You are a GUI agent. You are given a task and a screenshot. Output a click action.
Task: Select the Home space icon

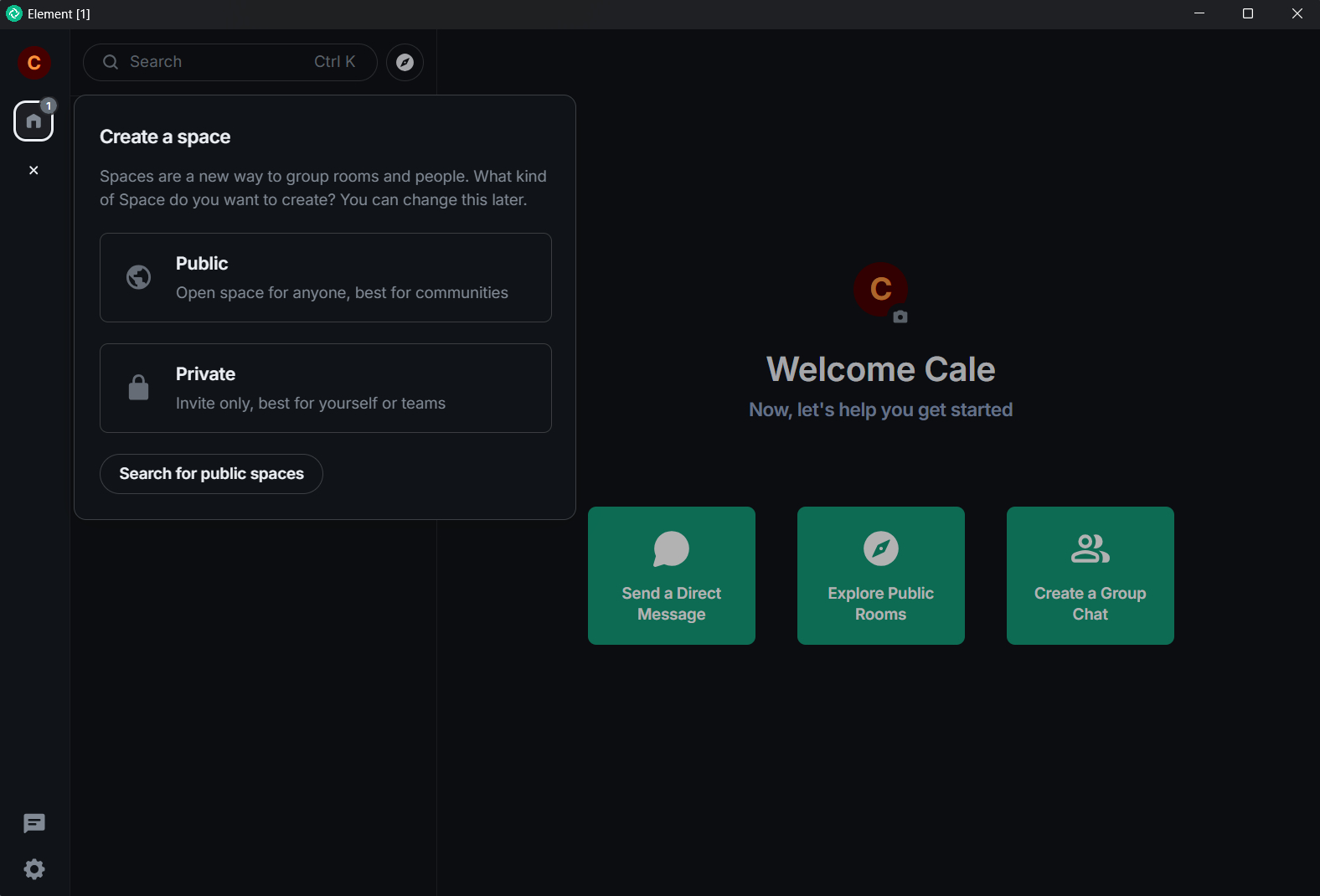click(34, 121)
